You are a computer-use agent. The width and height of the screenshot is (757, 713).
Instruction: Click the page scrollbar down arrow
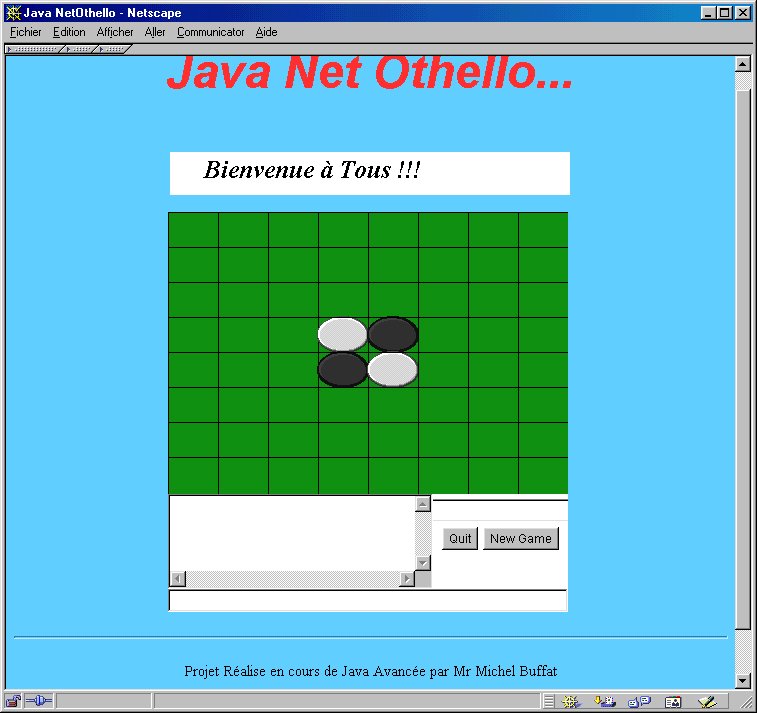coord(742,680)
